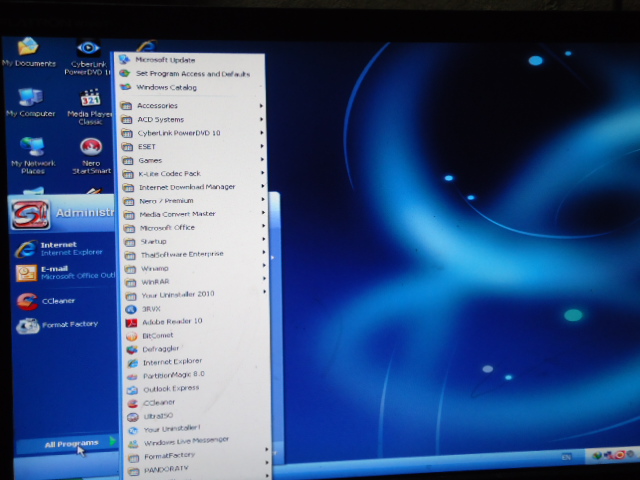Launch Your Uninstaller! program entry
This screenshot has height=480, width=640.
[x=164, y=429]
